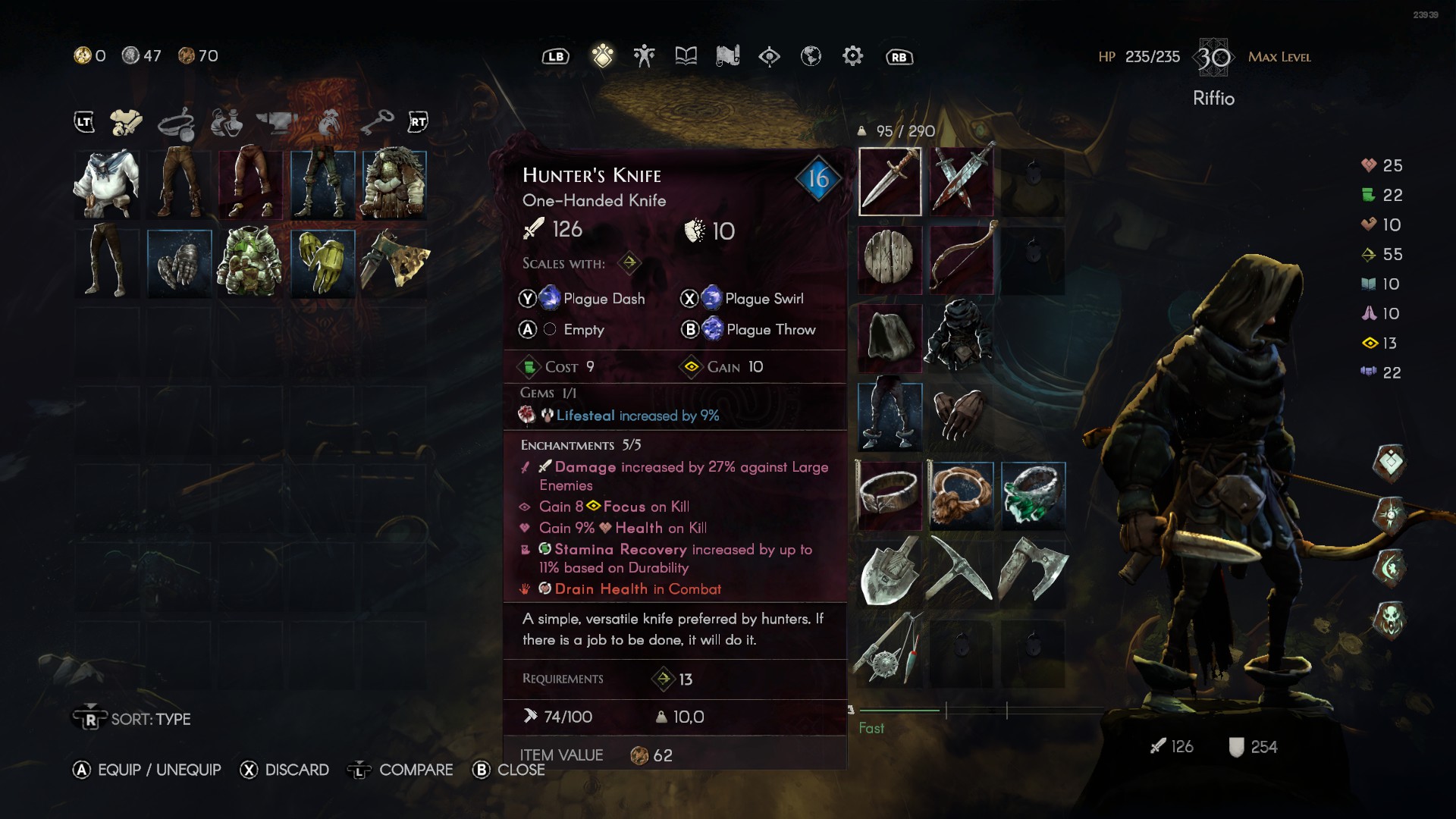Filter inventory by key items icon
1456x819 pixels.
[x=377, y=121]
